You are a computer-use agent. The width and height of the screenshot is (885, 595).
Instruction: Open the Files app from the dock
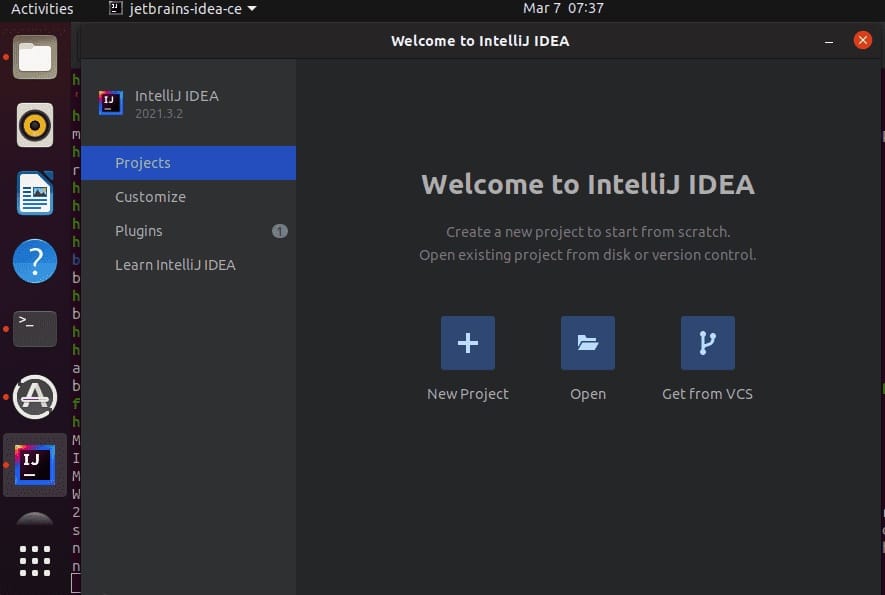[35, 57]
